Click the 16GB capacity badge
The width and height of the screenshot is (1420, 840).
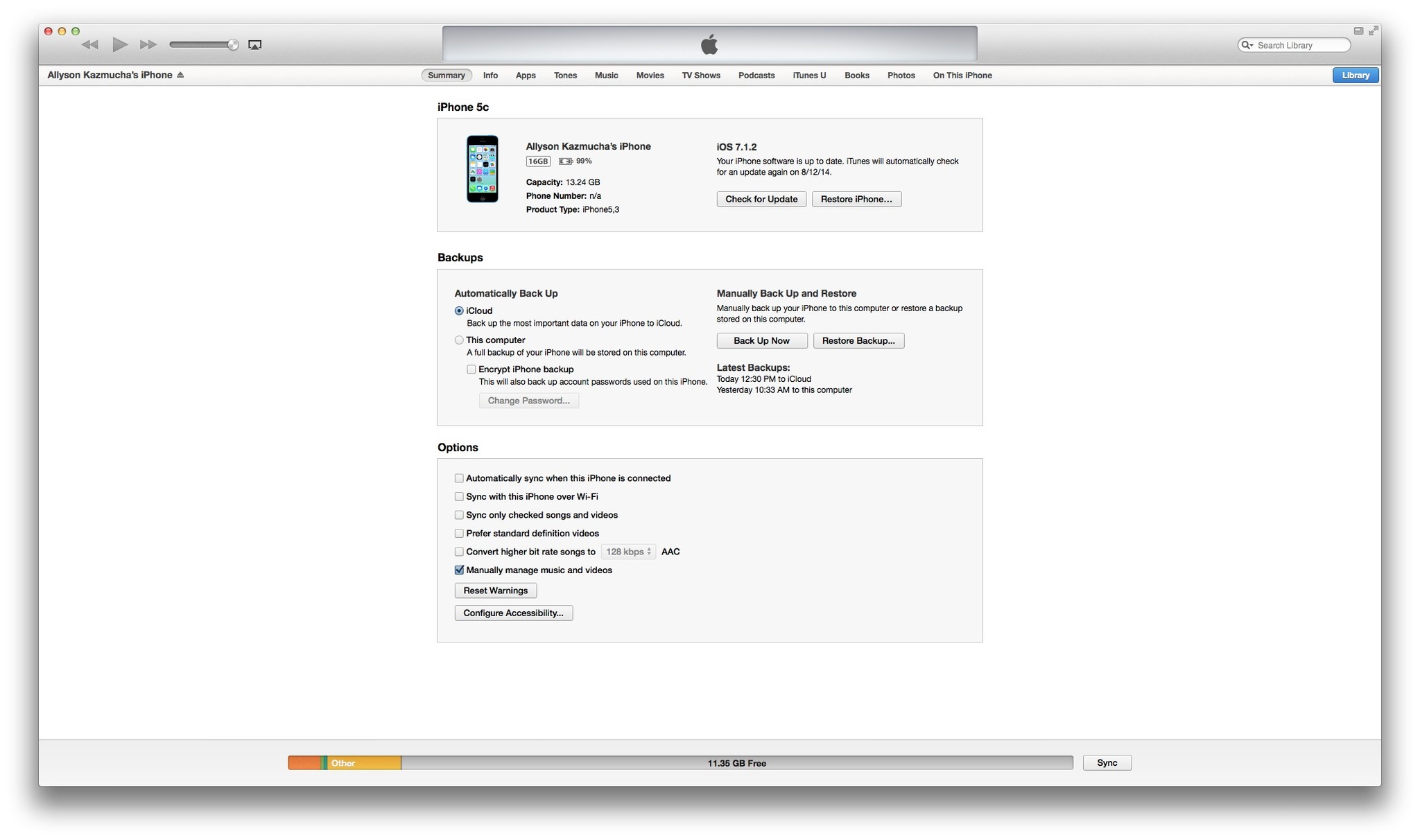pos(538,161)
